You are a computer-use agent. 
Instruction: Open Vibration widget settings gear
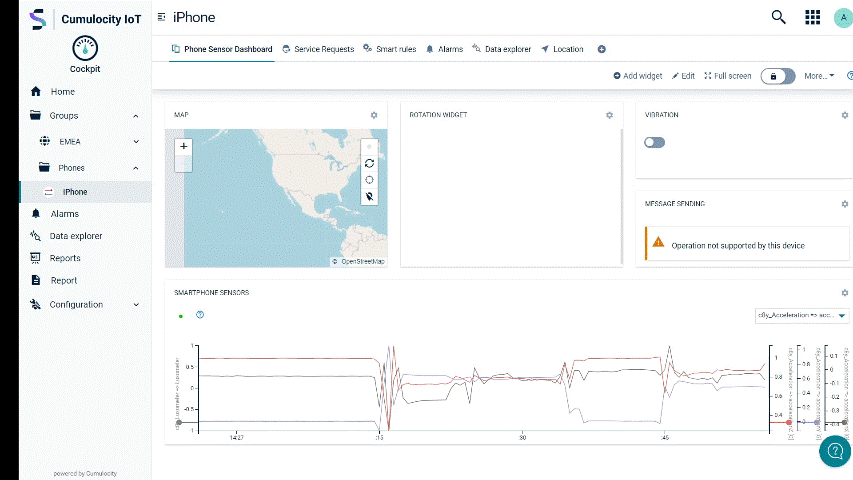pos(845,115)
